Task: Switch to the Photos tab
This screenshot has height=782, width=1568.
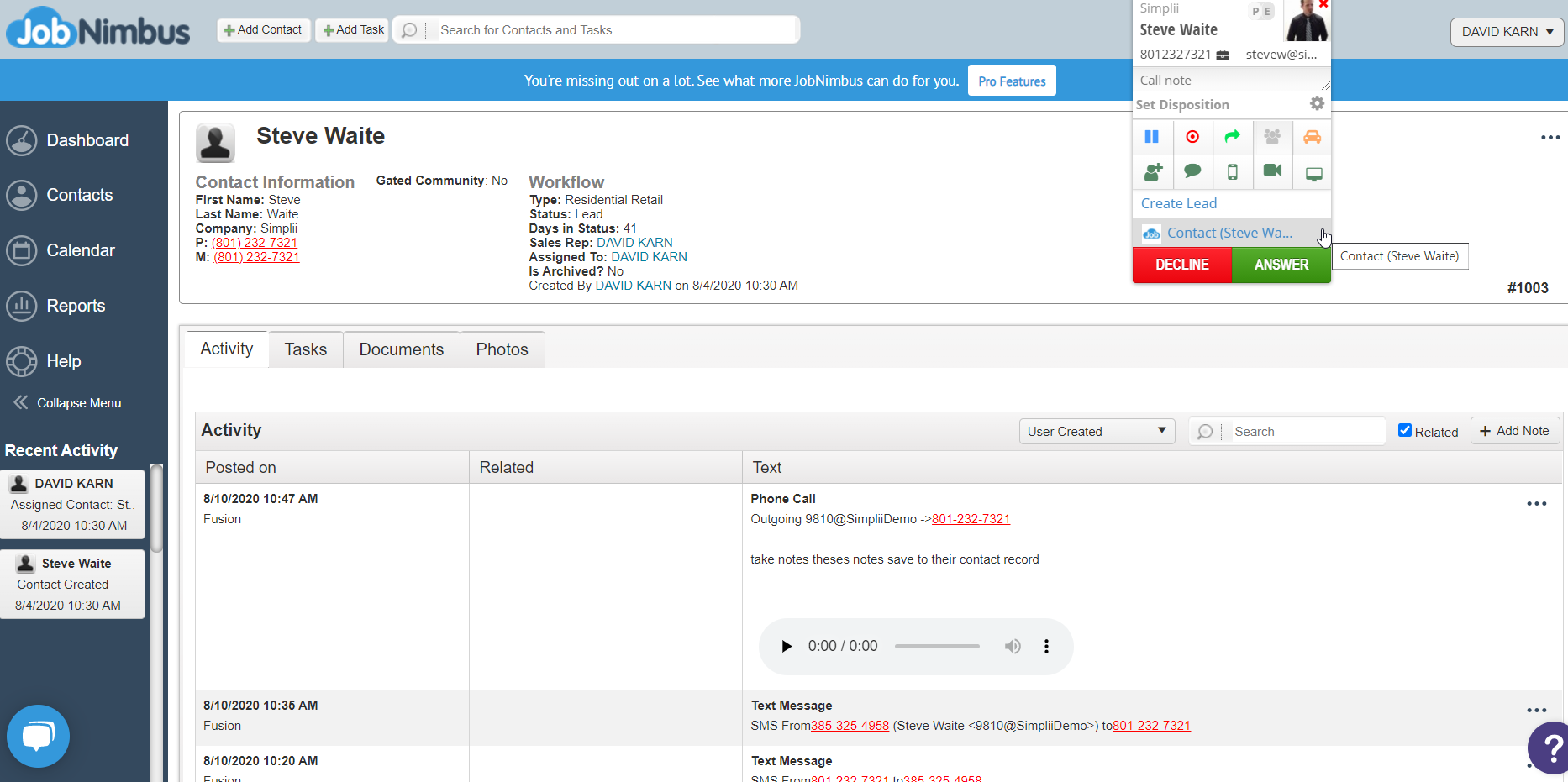Action: (502, 349)
